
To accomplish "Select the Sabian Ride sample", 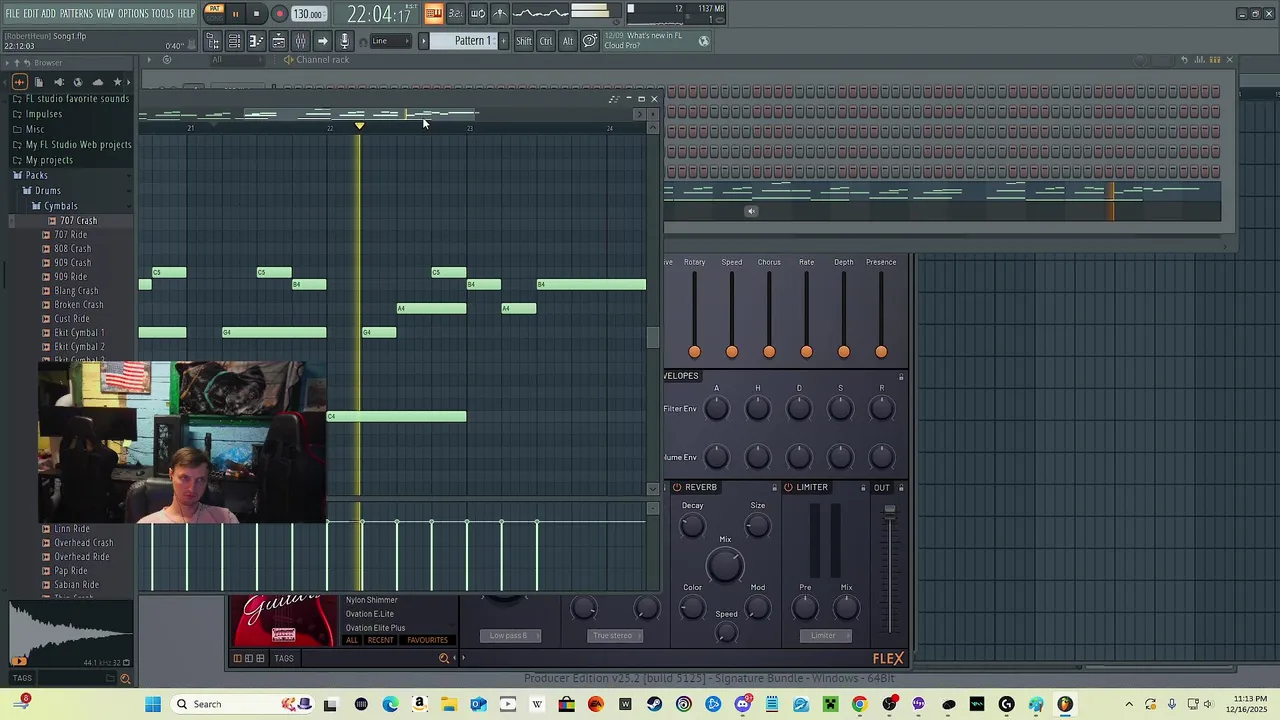I will pos(71,585).
